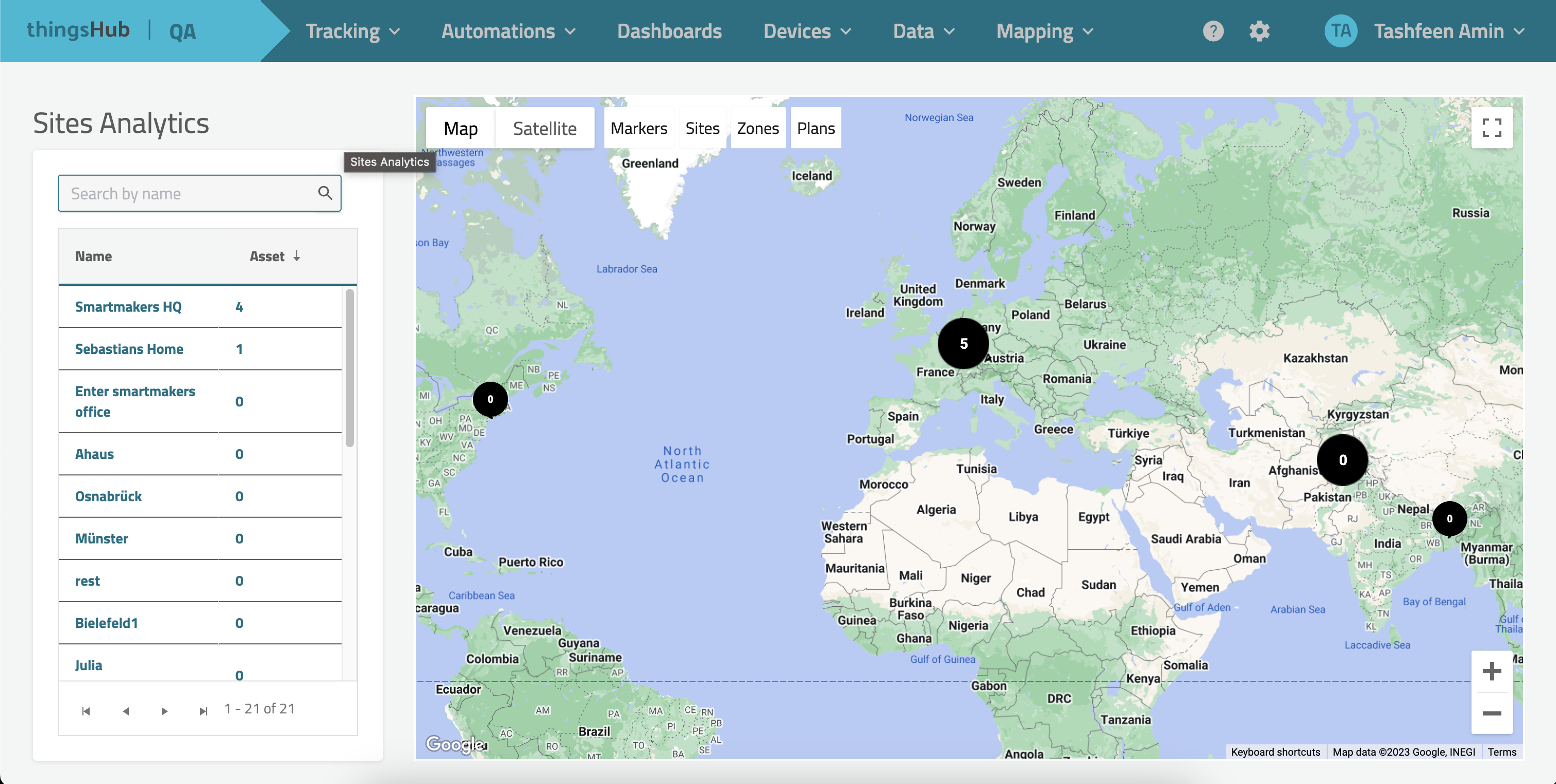The image size is (1556, 784).
Task: Click the Search by name field
Action: tap(187, 193)
